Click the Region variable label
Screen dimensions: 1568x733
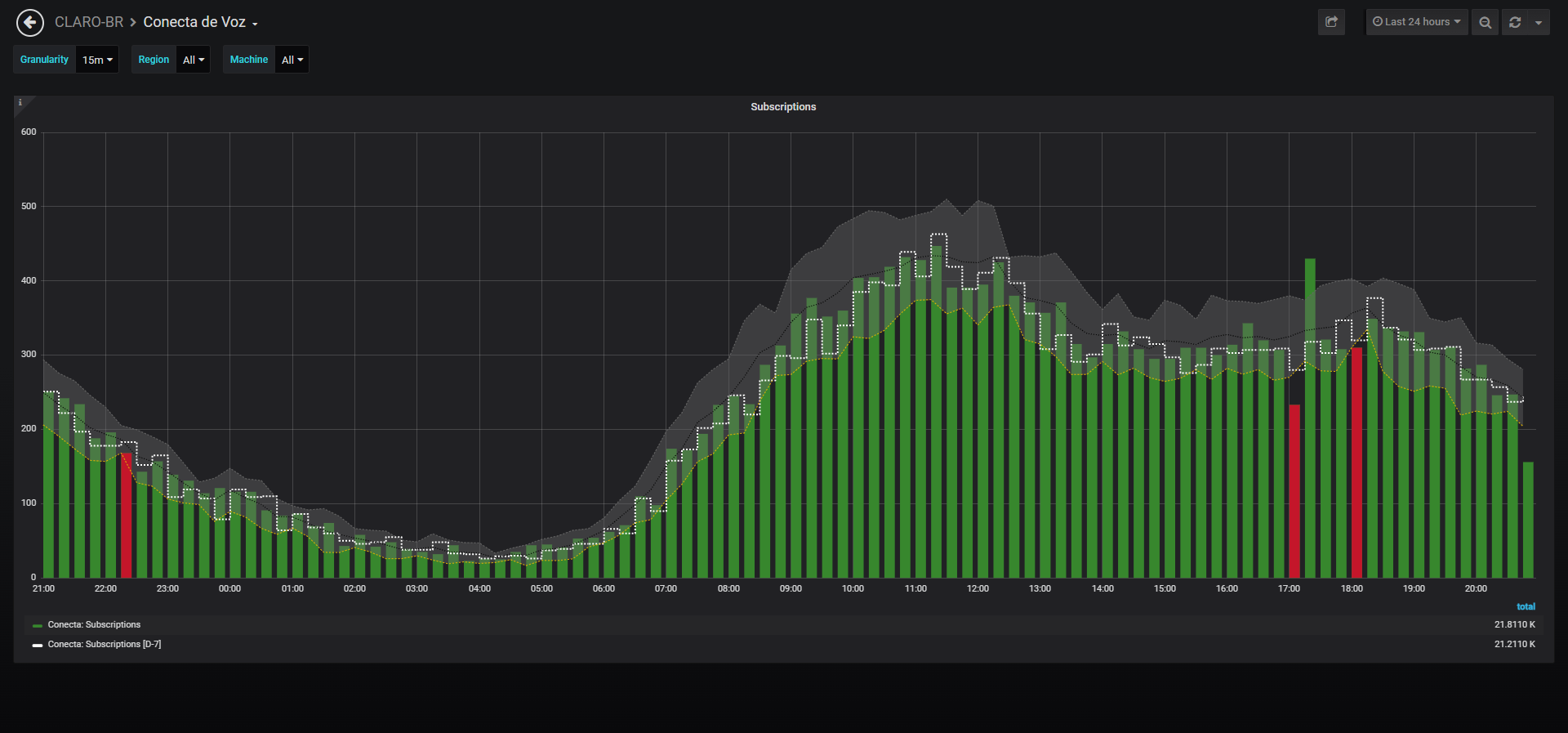[x=154, y=60]
